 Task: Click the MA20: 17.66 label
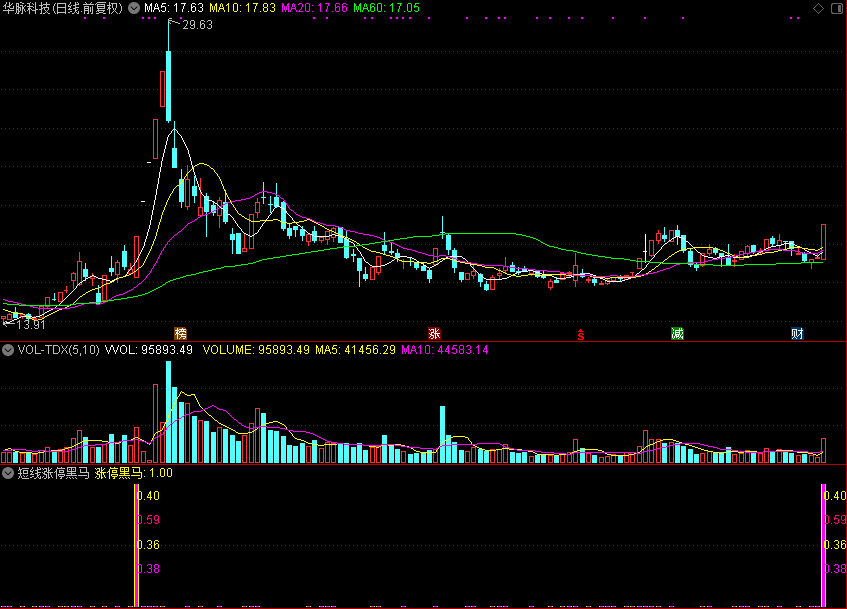[x=314, y=8]
